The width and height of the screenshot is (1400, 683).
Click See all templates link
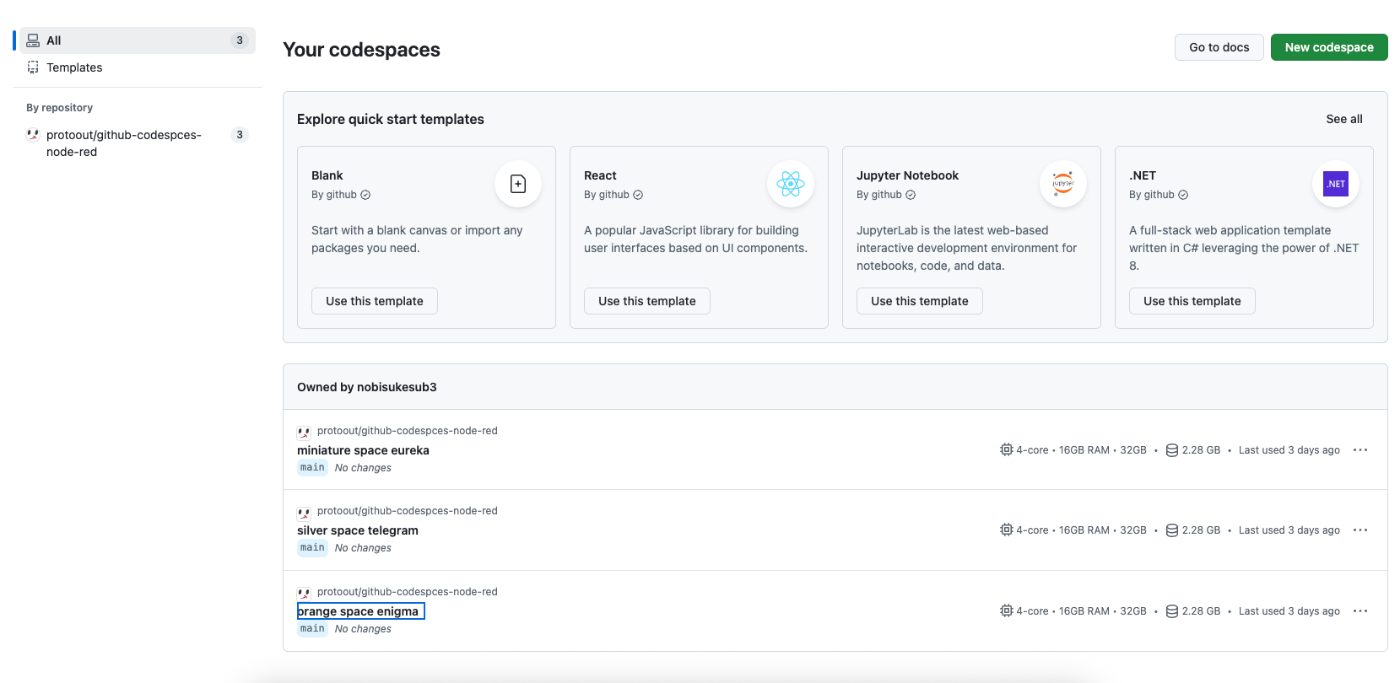point(1344,119)
